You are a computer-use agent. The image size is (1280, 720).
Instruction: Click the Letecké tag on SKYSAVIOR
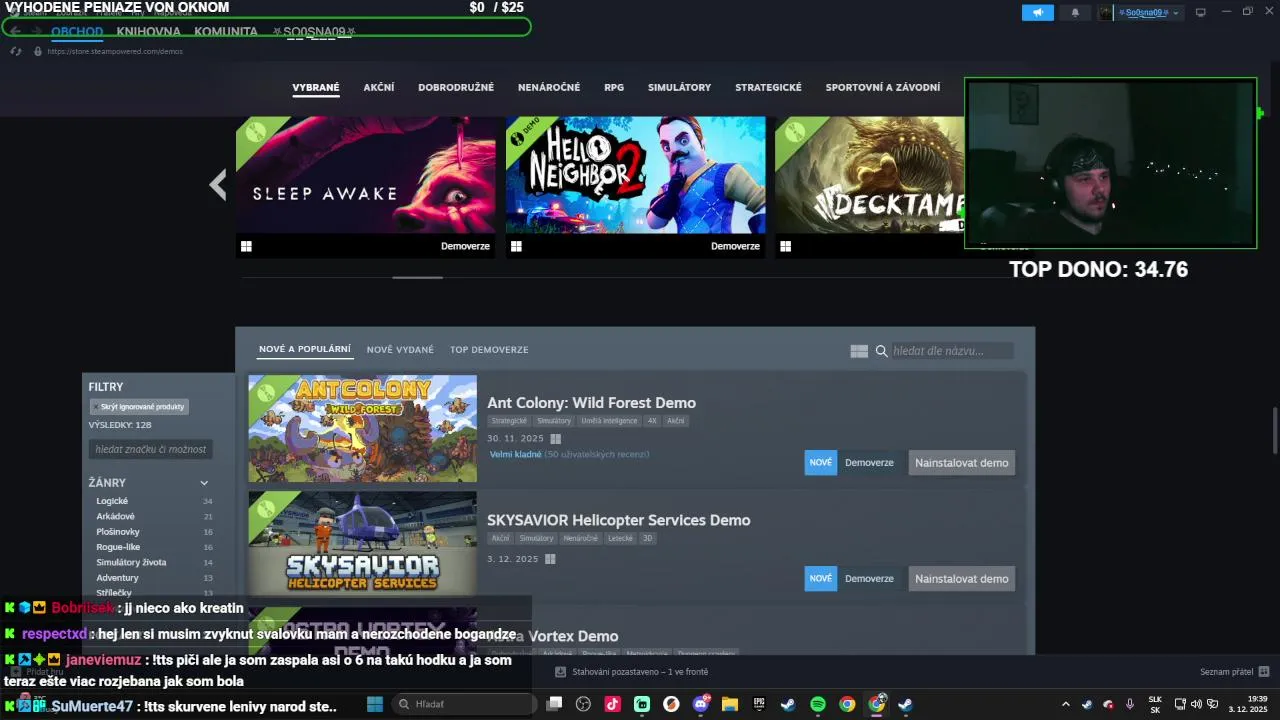click(x=620, y=538)
